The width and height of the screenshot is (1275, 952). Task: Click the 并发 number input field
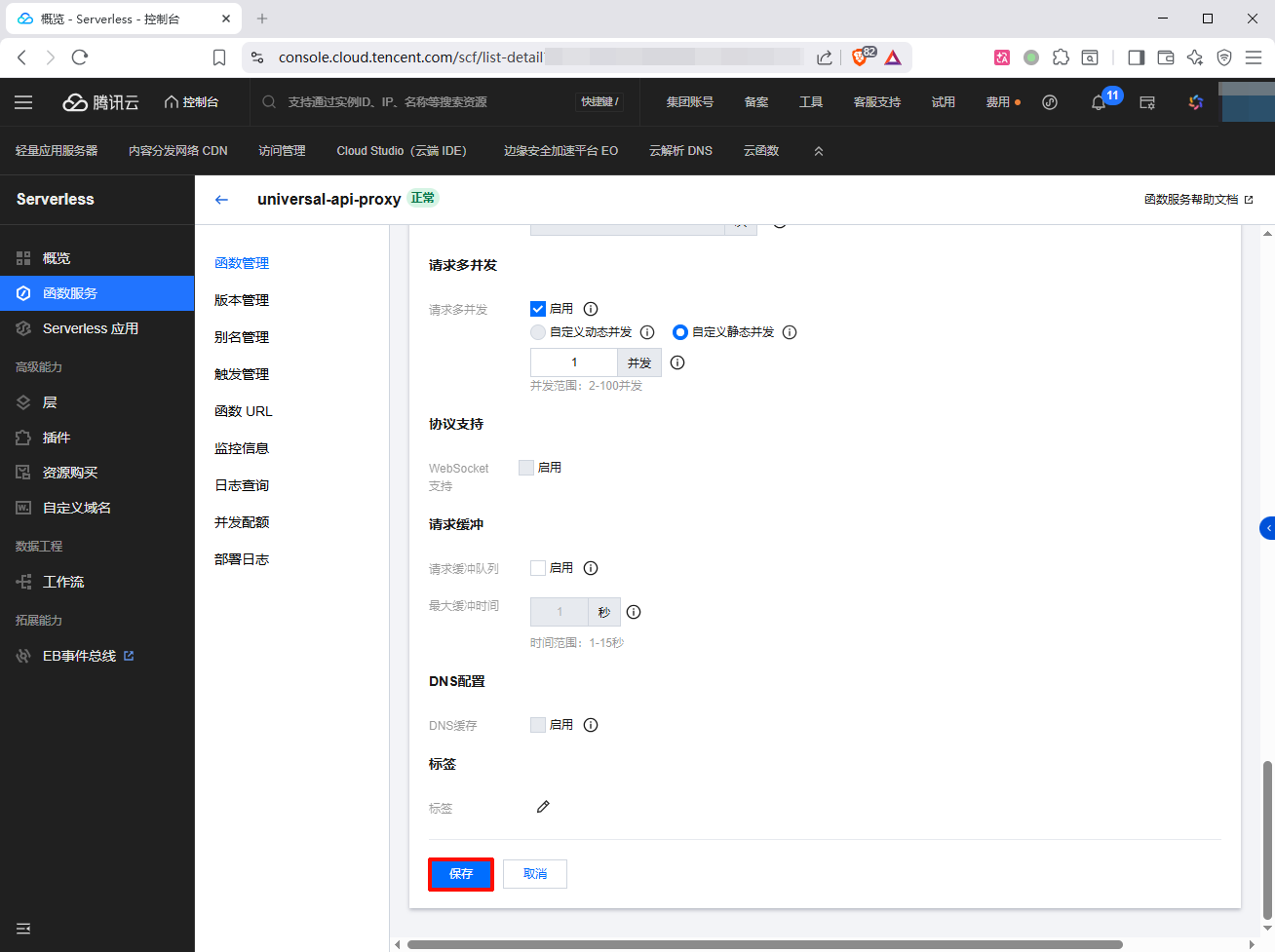[574, 362]
